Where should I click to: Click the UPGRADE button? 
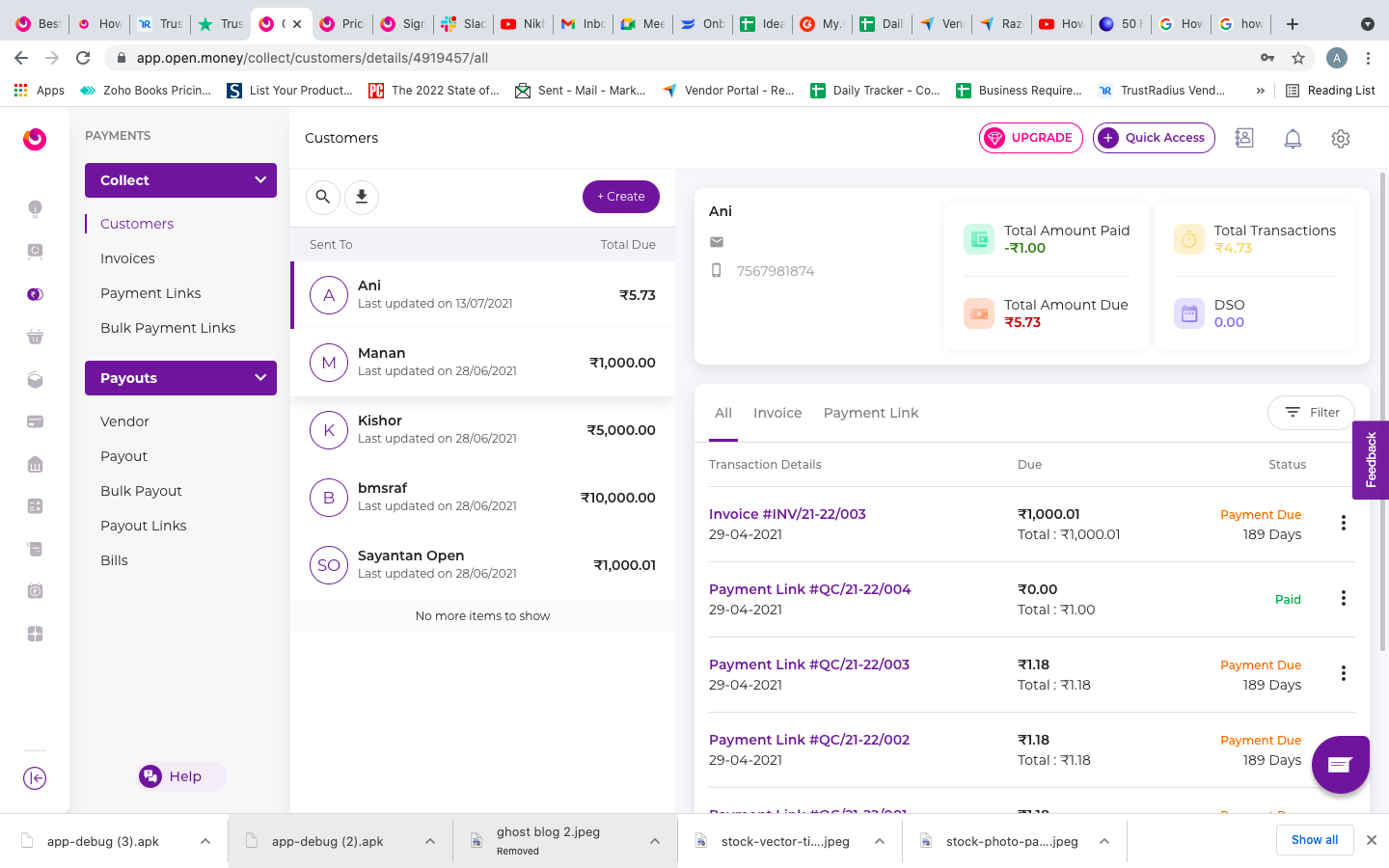(1031, 138)
